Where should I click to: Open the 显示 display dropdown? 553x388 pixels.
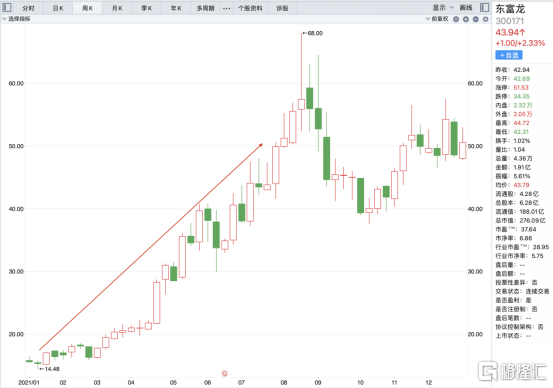pyautogui.click(x=443, y=7)
